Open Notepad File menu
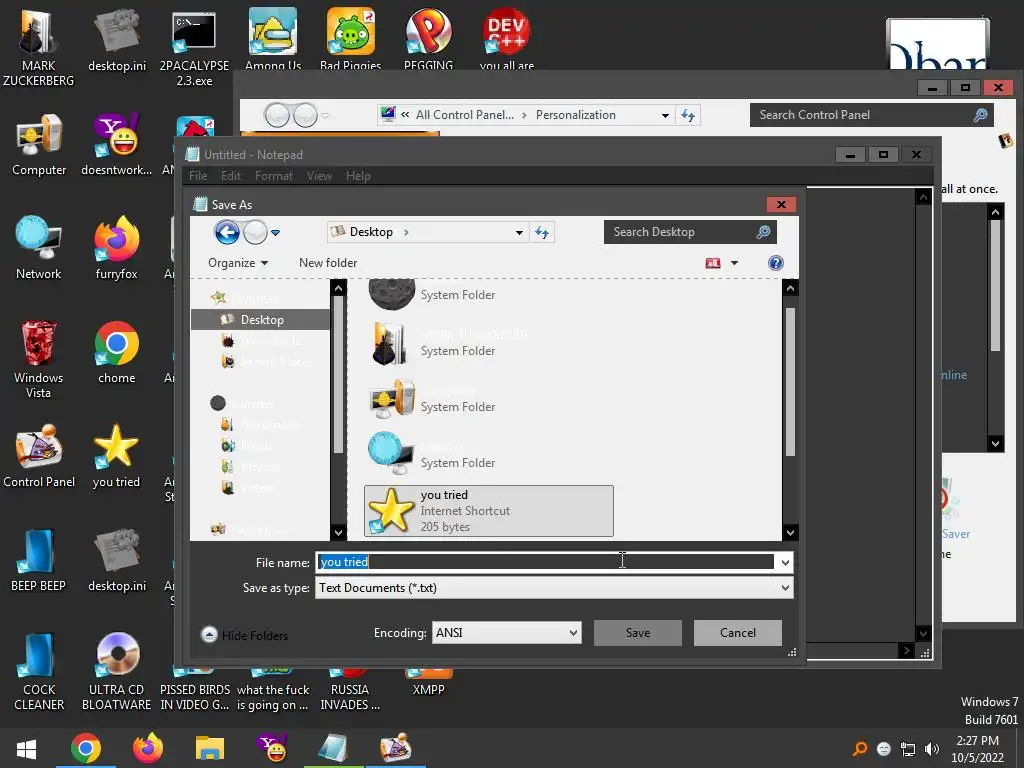Screen dimensions: 1024x768 (x=198, y=176)
